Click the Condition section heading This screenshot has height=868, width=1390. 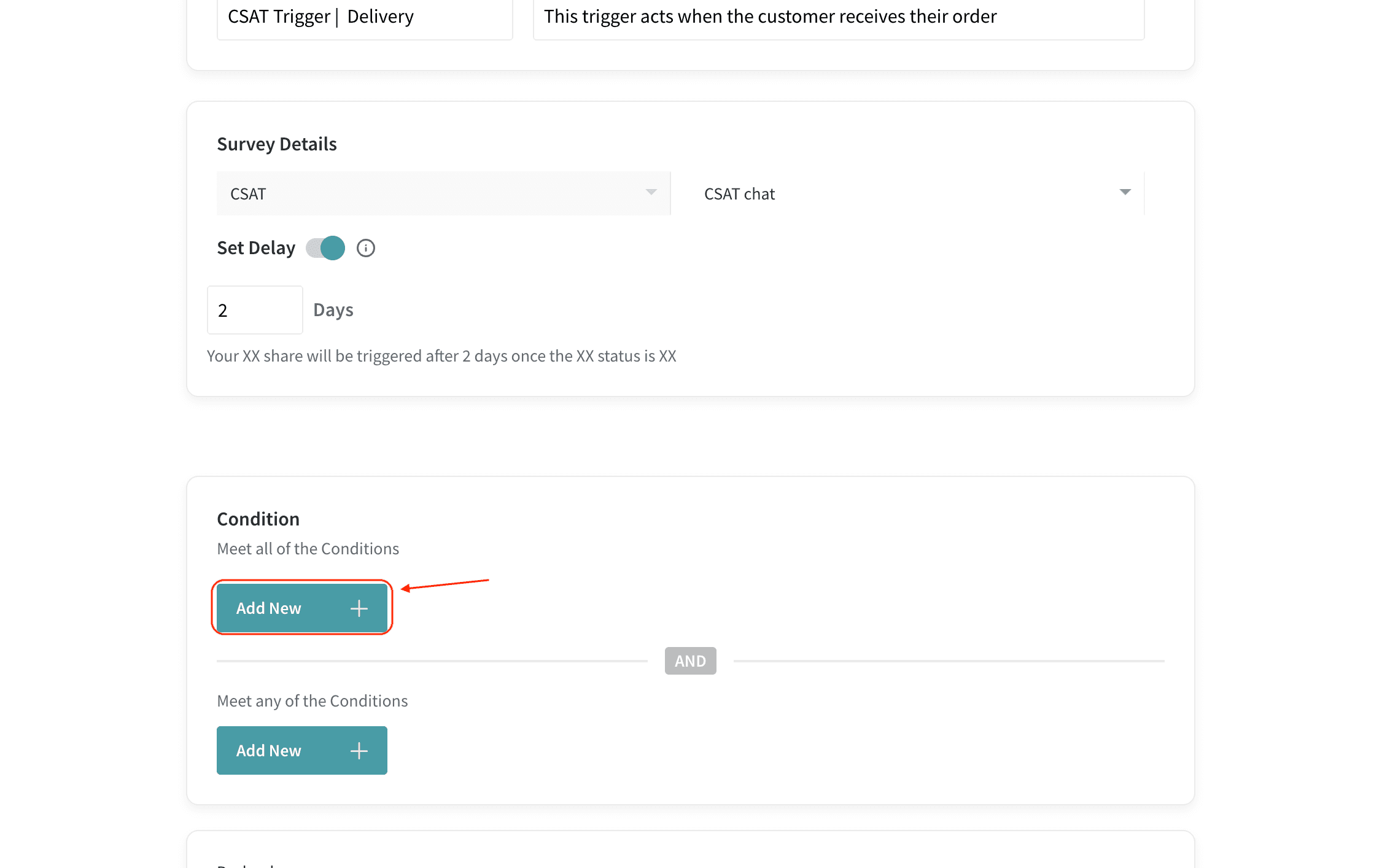[258, 519]
